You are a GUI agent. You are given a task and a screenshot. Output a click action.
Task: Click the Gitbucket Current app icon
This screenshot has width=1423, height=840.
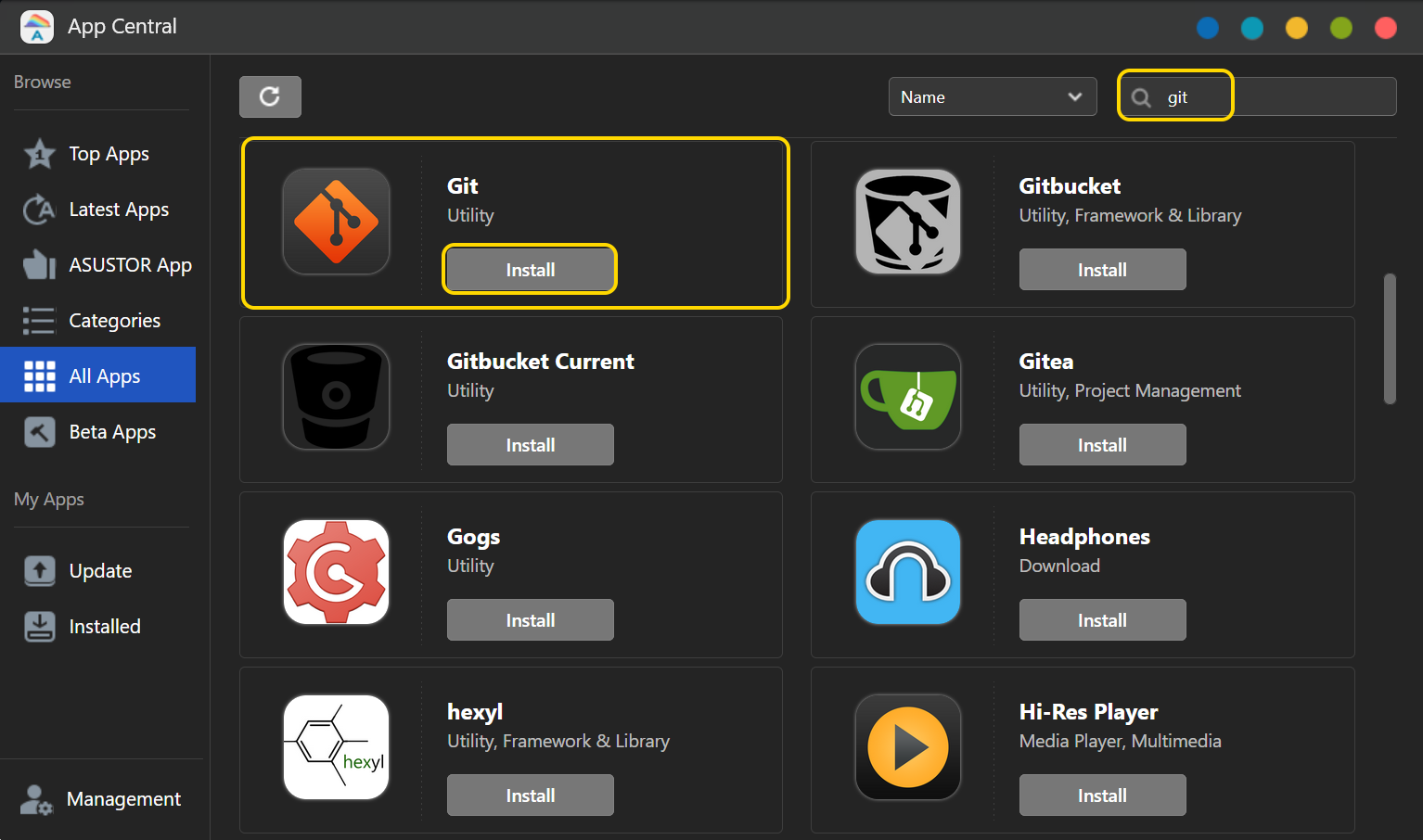[x=336, y=397]
